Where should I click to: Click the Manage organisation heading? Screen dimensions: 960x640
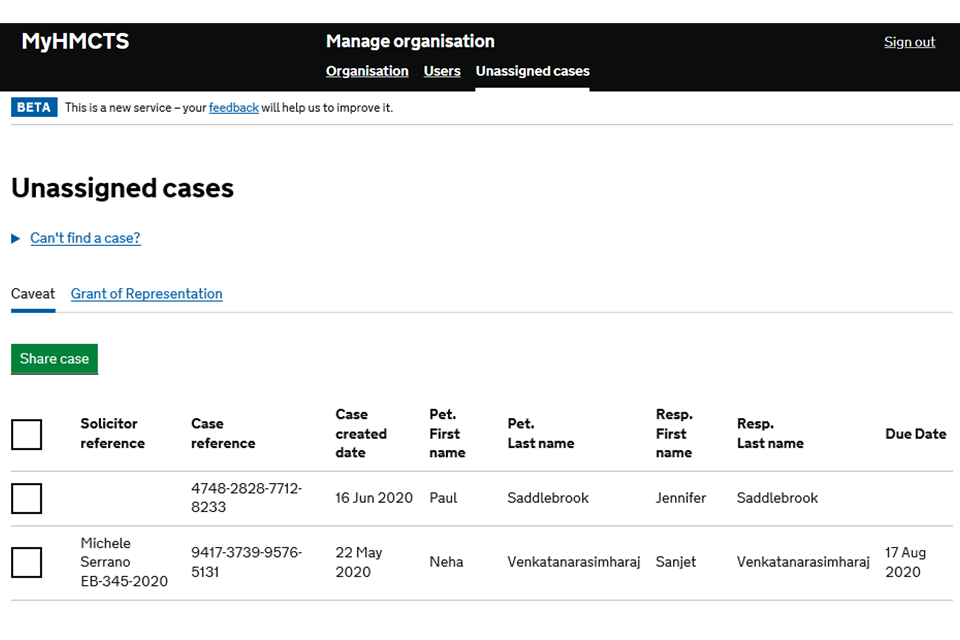point(410,41)
